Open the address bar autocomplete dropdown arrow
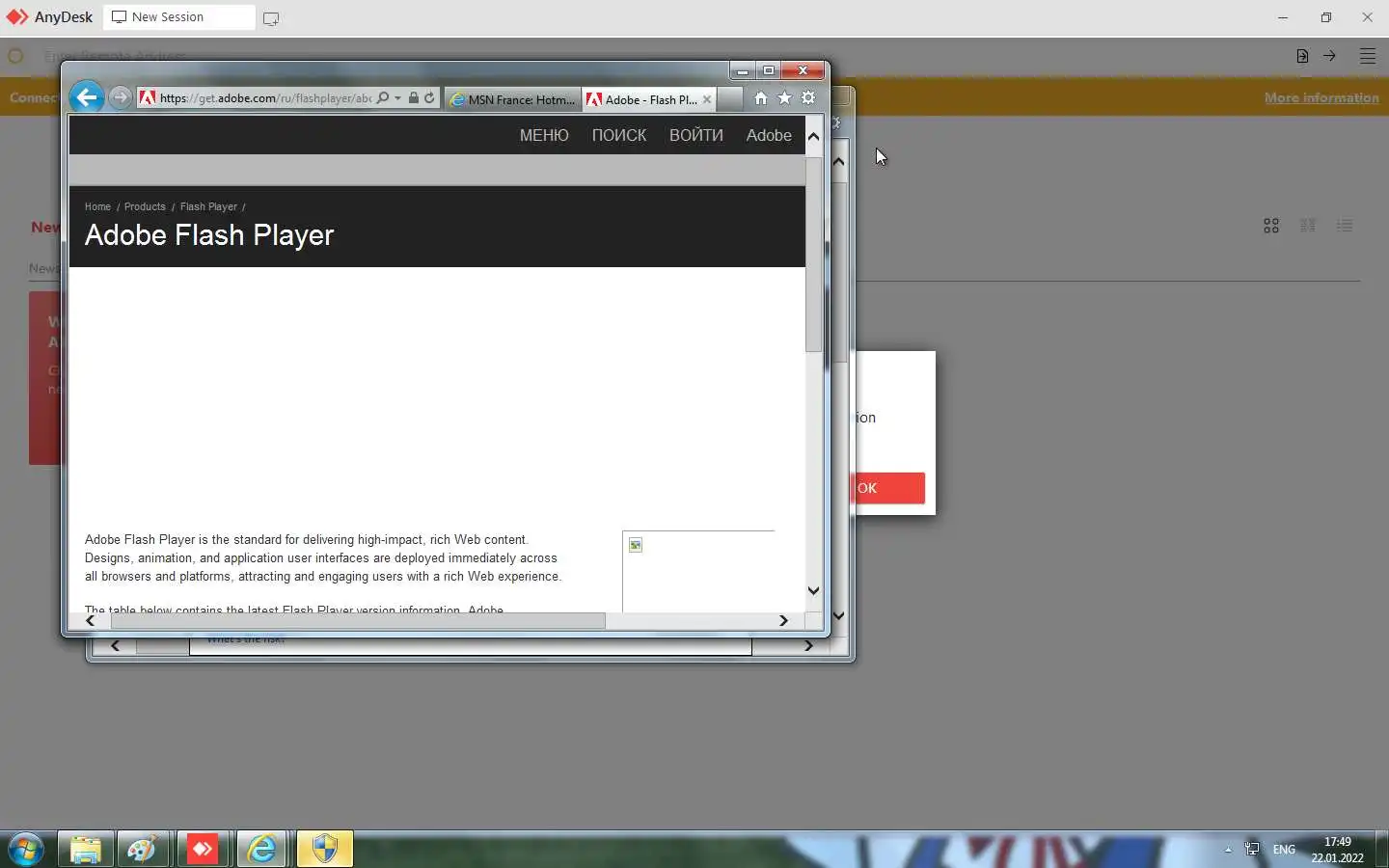The height and width of the screenshot is (868, 1389). [x=397, y=98]
